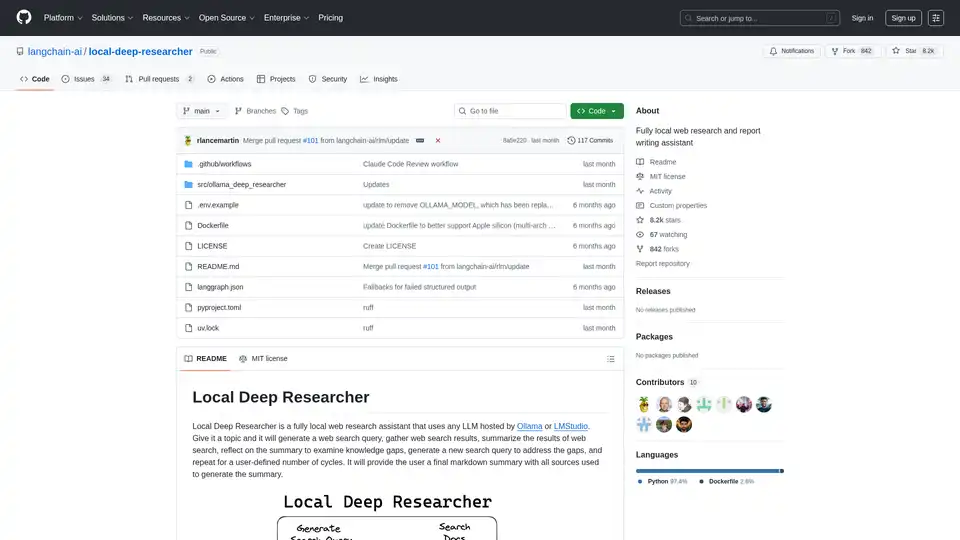Switch to the Issues tab

pos(86,79)
